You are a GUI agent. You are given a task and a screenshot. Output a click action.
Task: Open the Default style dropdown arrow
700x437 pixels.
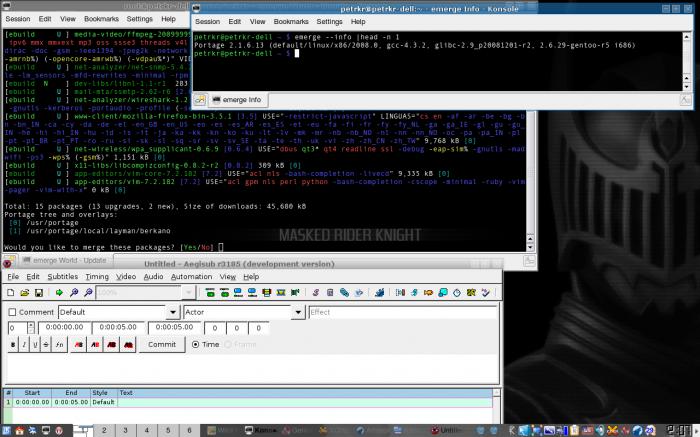173,312
